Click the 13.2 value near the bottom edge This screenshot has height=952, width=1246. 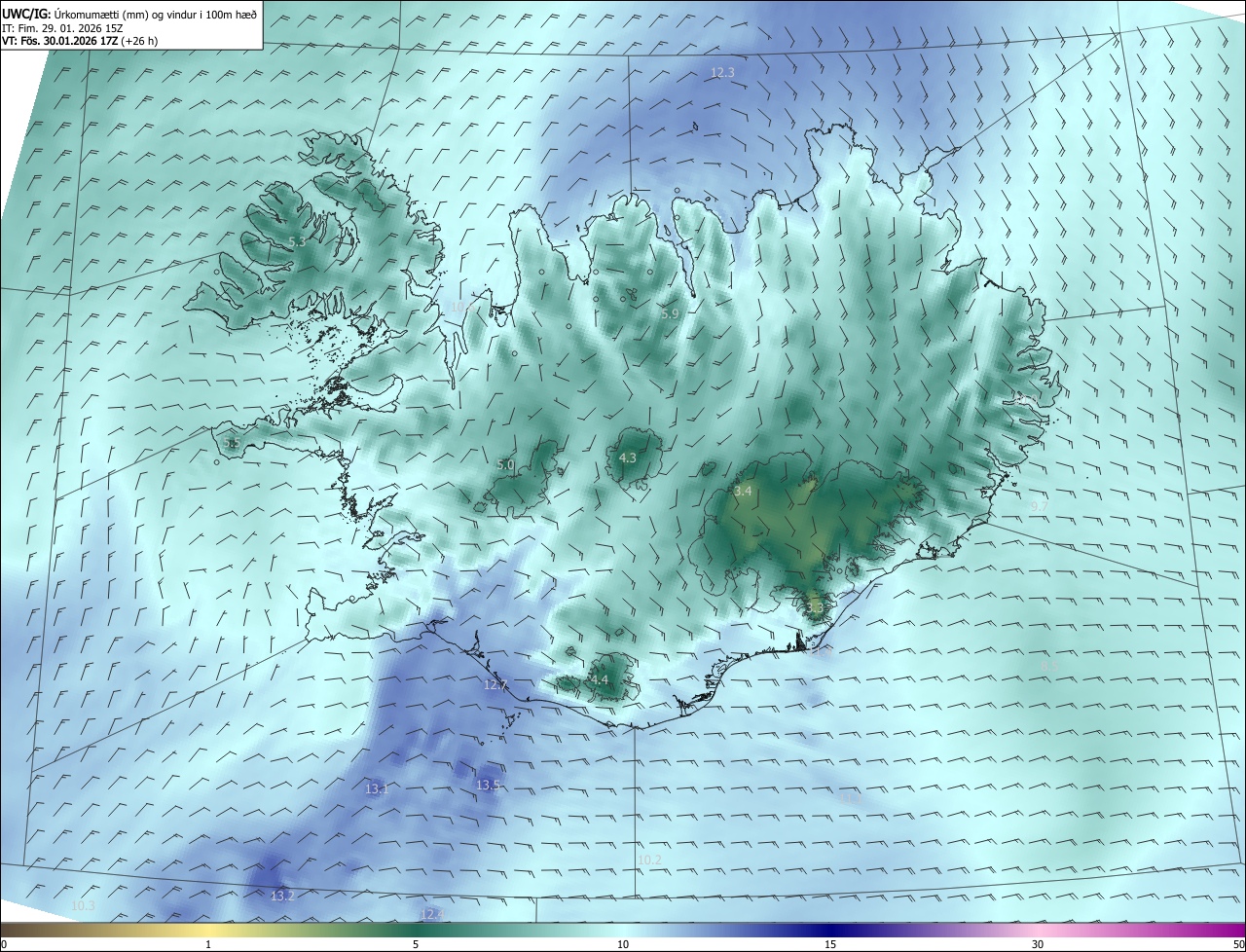(282, 896)
